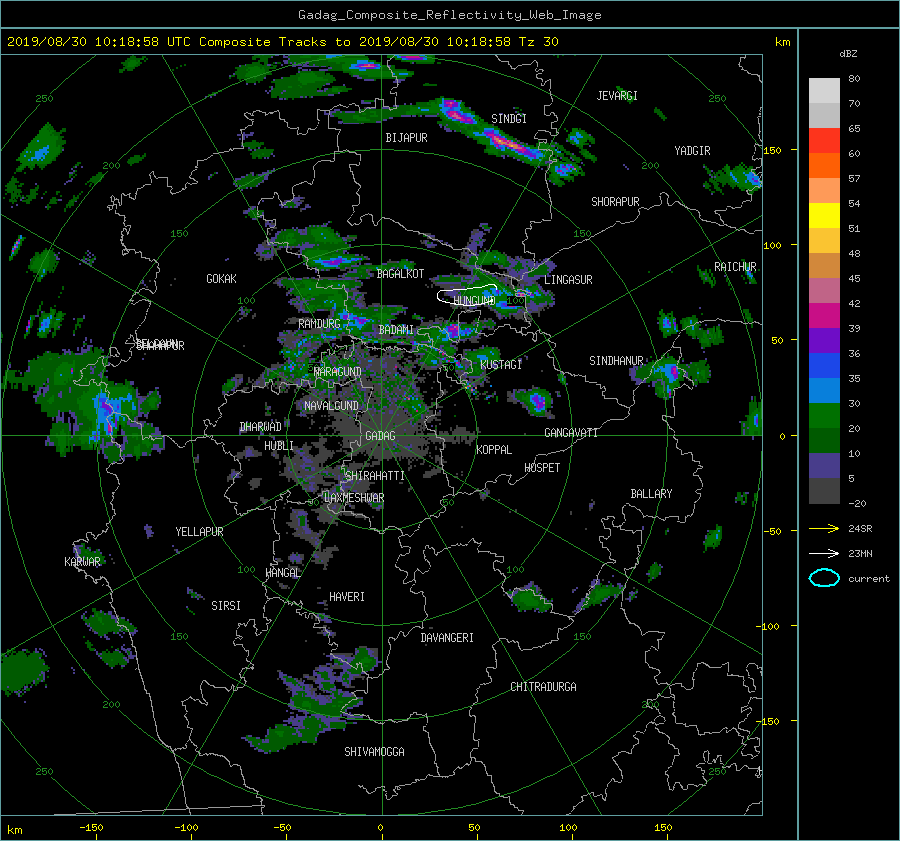Viewport: 900px width, 841px height.
Task: Click the CHITRADURGA city label
Action: 544,687
